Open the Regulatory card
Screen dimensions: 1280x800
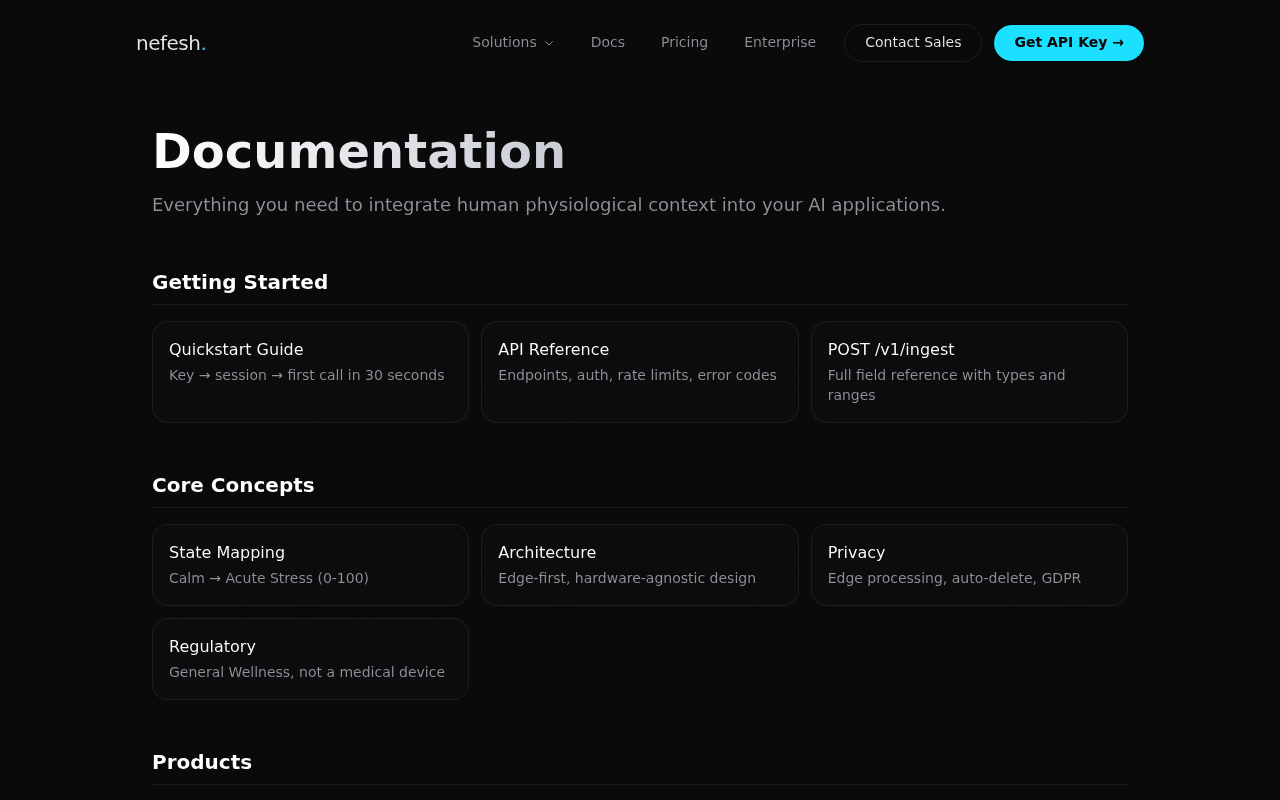[310, 659]
